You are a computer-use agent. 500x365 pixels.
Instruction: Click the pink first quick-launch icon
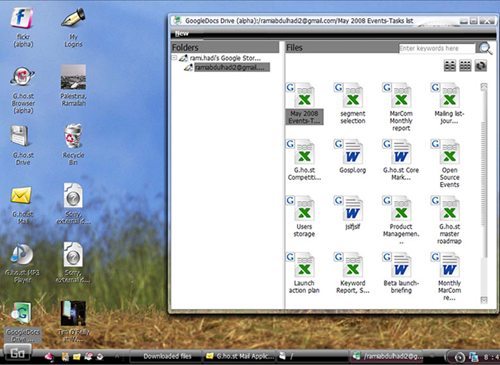click(x=49, y=357)
